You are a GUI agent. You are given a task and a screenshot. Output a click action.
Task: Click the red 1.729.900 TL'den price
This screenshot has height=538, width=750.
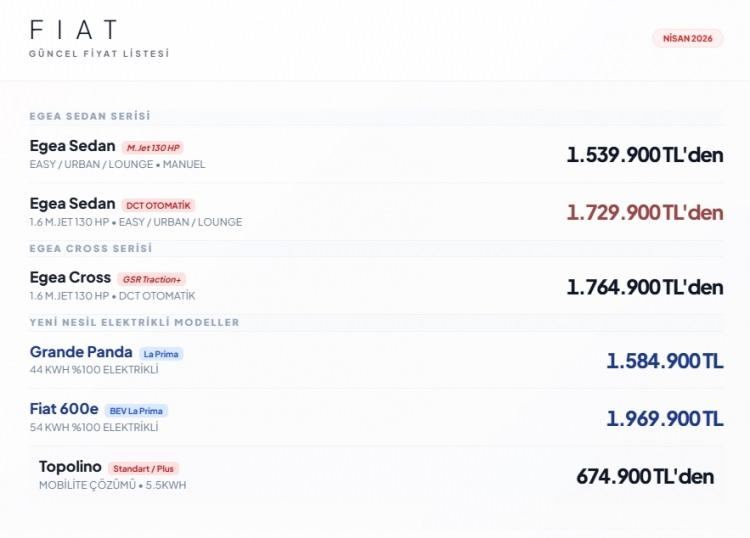click(x=644, y=212)
